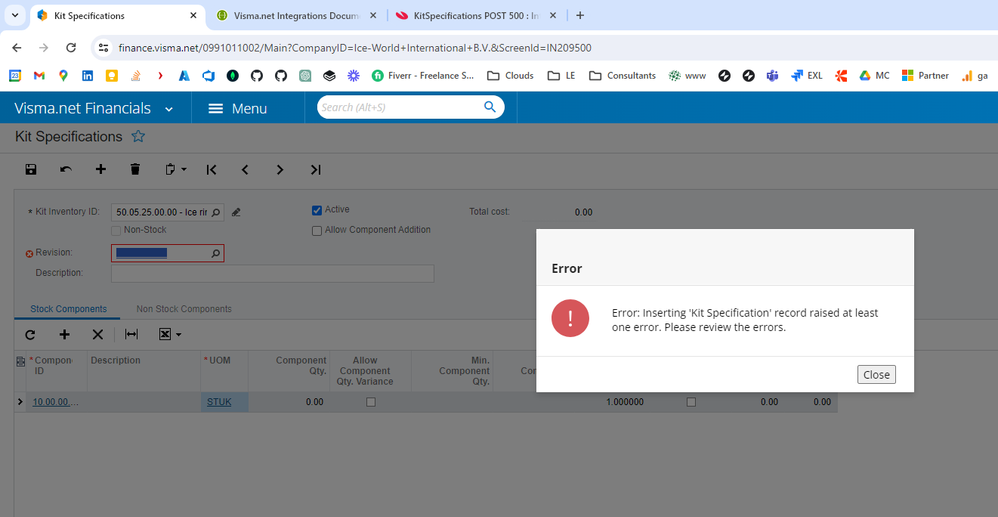Switch to the Non Stock Components tab
Viewport: 998px width, 517px height.
tap(184, 309)
